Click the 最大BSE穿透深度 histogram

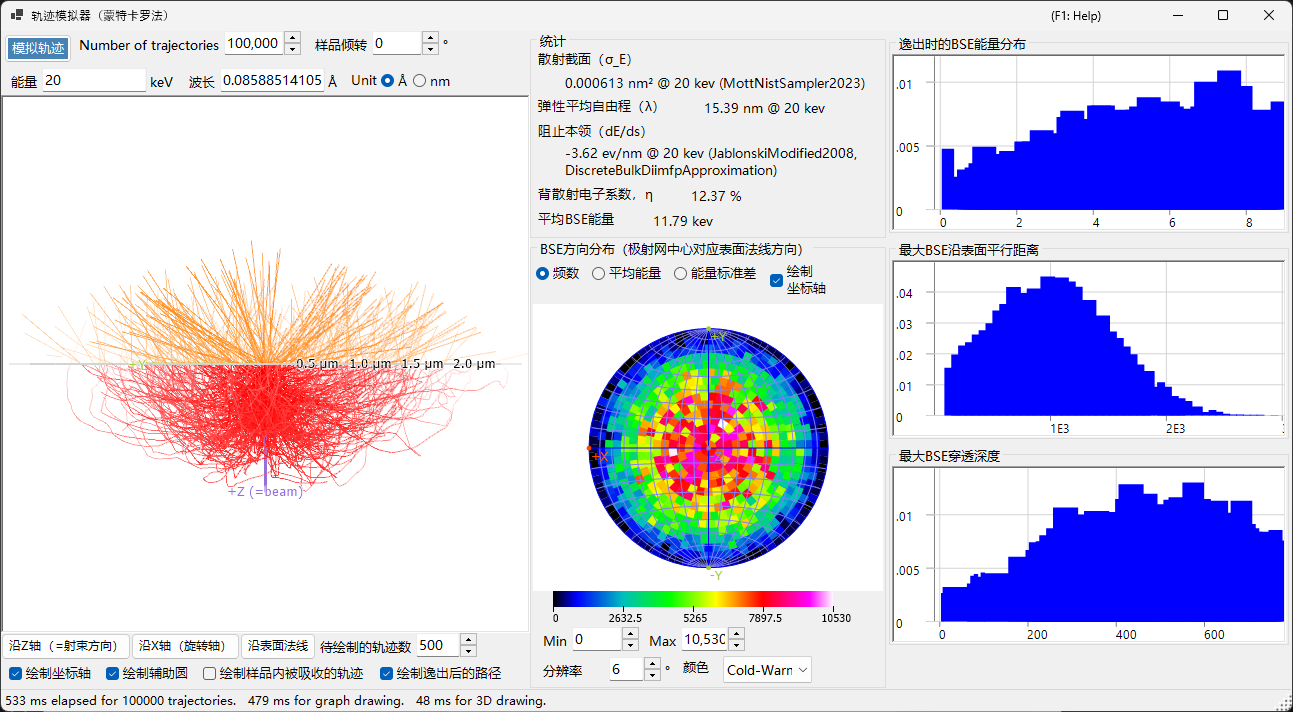point(1088,554)
